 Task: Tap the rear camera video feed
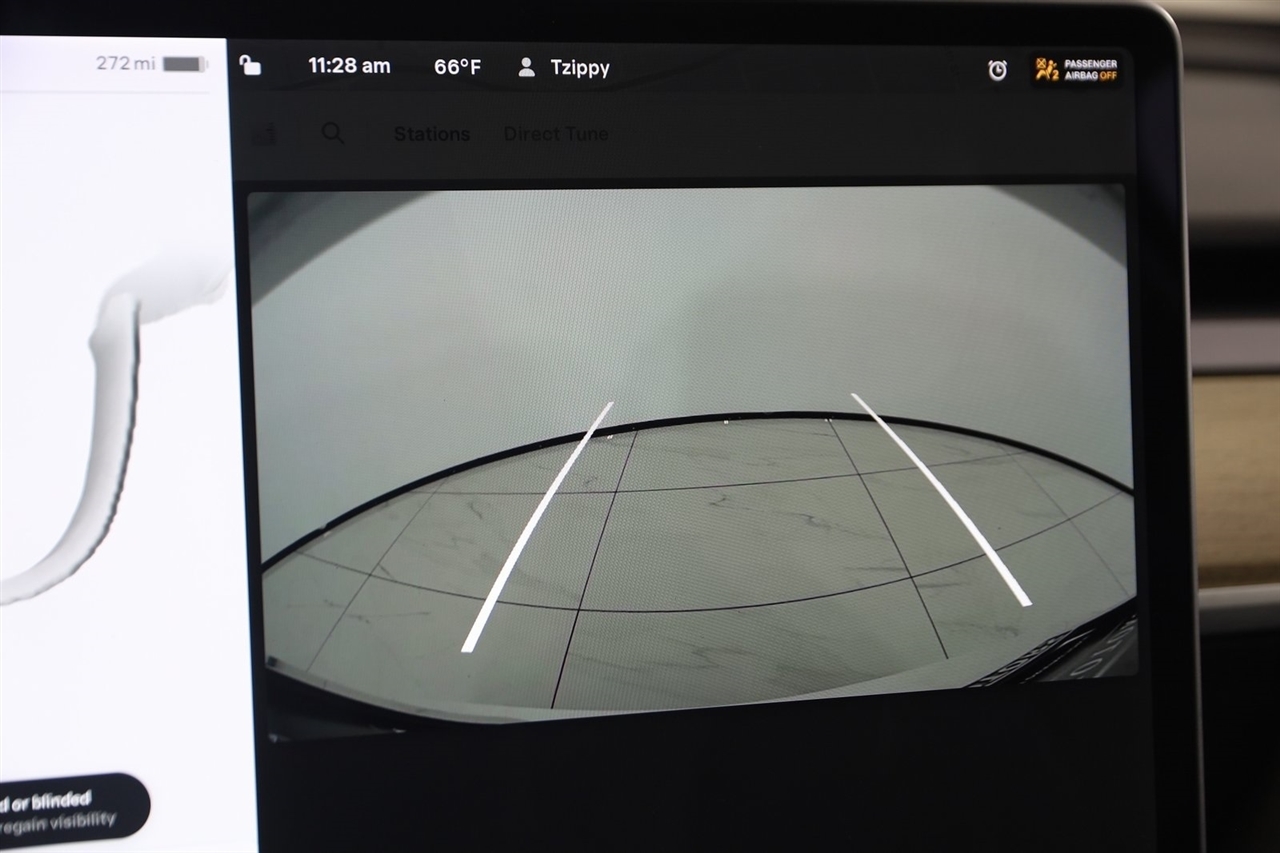point(690,450)
